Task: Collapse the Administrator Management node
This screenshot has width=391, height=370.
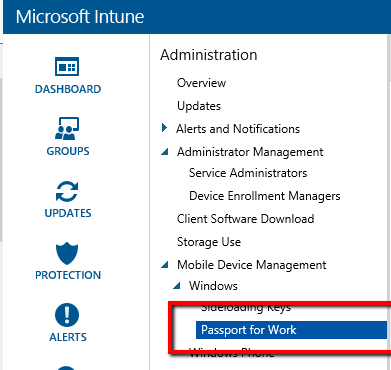Action: (x=164, y=152)
